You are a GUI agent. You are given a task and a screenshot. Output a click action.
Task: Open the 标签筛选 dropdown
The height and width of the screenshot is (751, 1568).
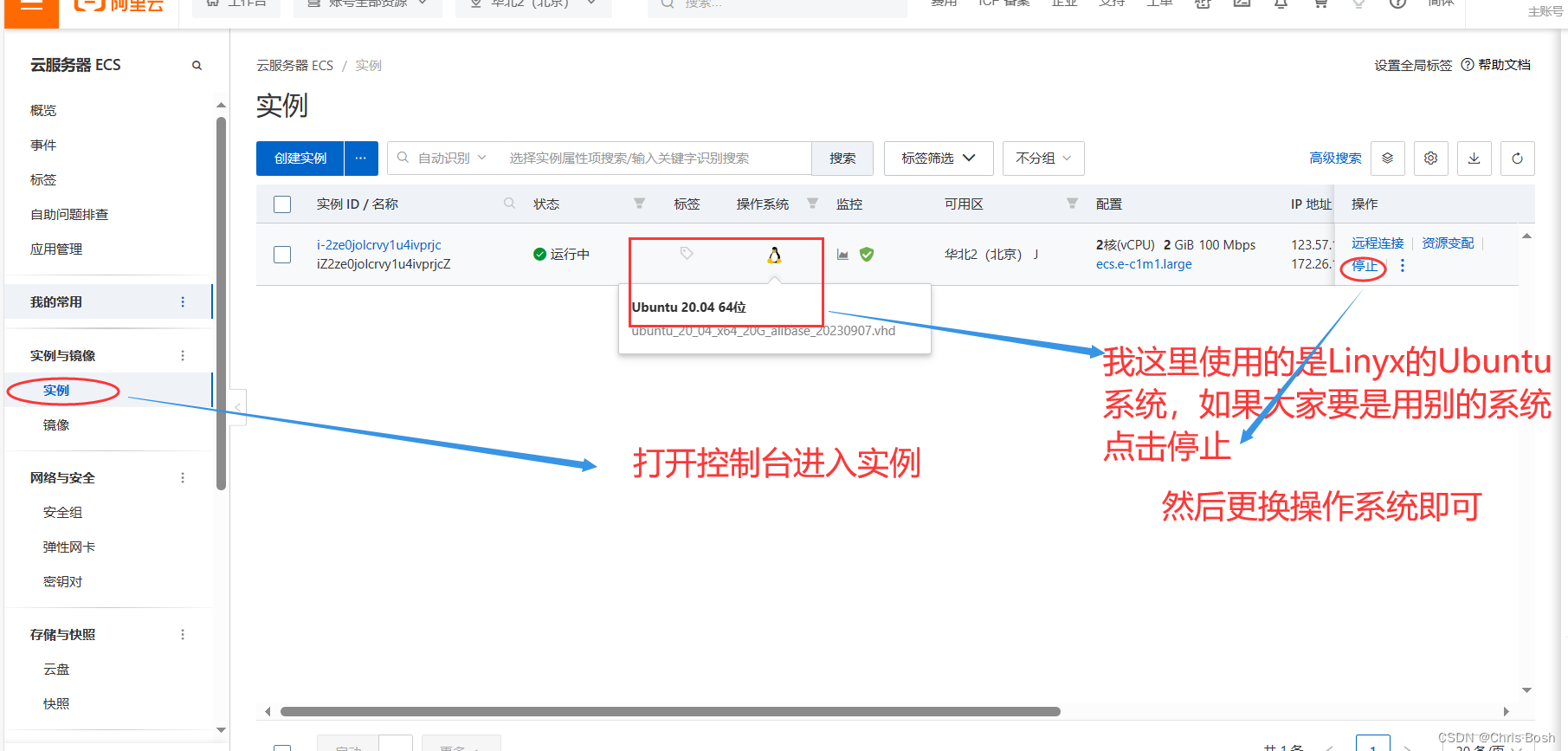pos(938,159)
